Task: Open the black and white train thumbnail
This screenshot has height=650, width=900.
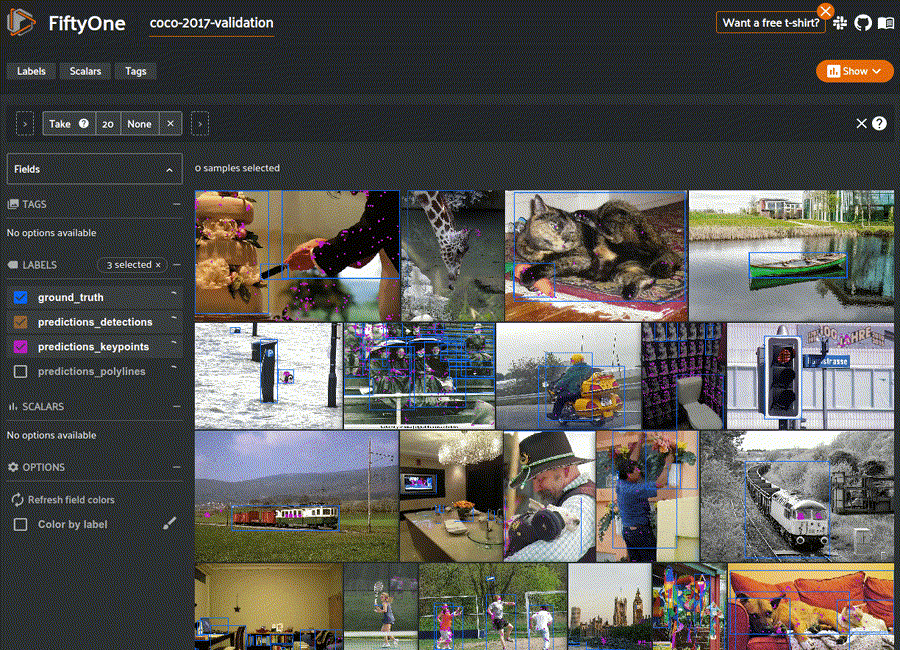Action: click(x=797, y=497)
